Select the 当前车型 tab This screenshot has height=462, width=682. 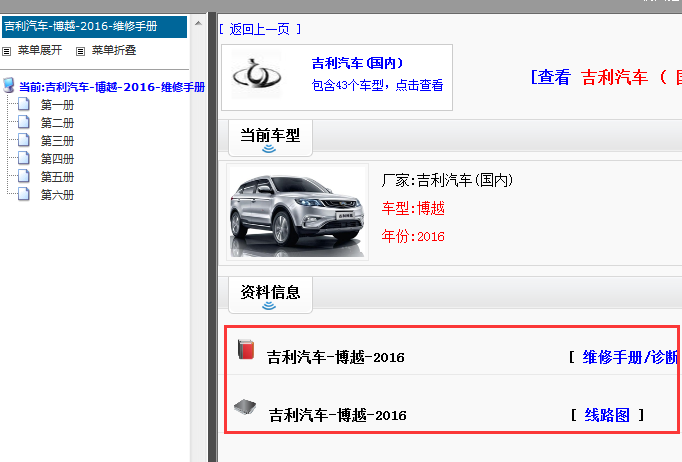pyautogui.click(x=270, y=138)
